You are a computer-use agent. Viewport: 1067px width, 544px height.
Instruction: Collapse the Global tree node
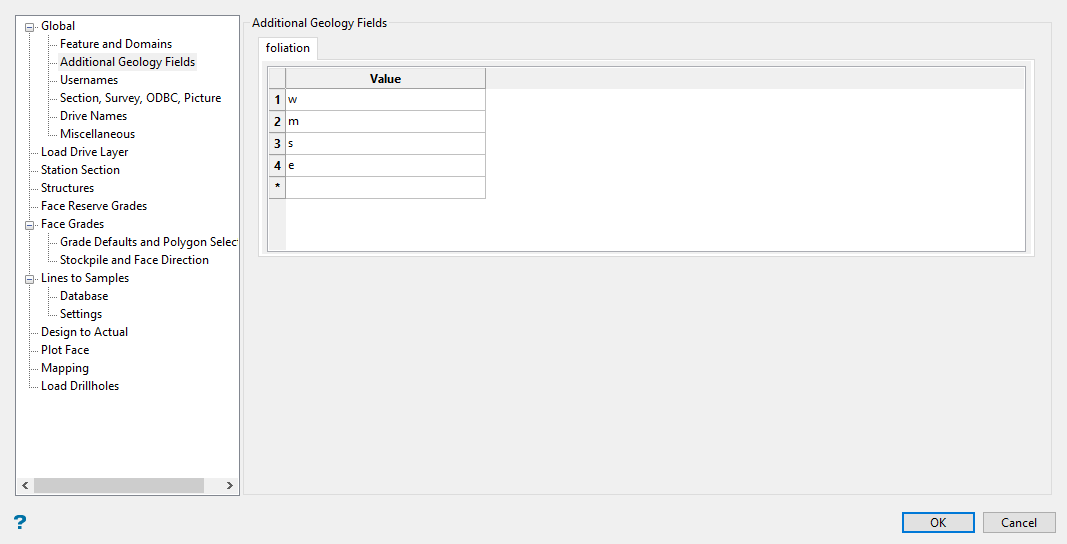(x=30, y=27)
